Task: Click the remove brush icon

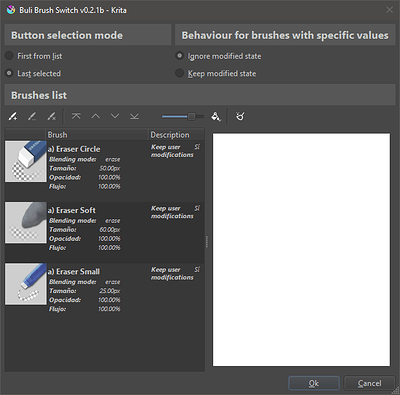Action: tap(51, 116)
